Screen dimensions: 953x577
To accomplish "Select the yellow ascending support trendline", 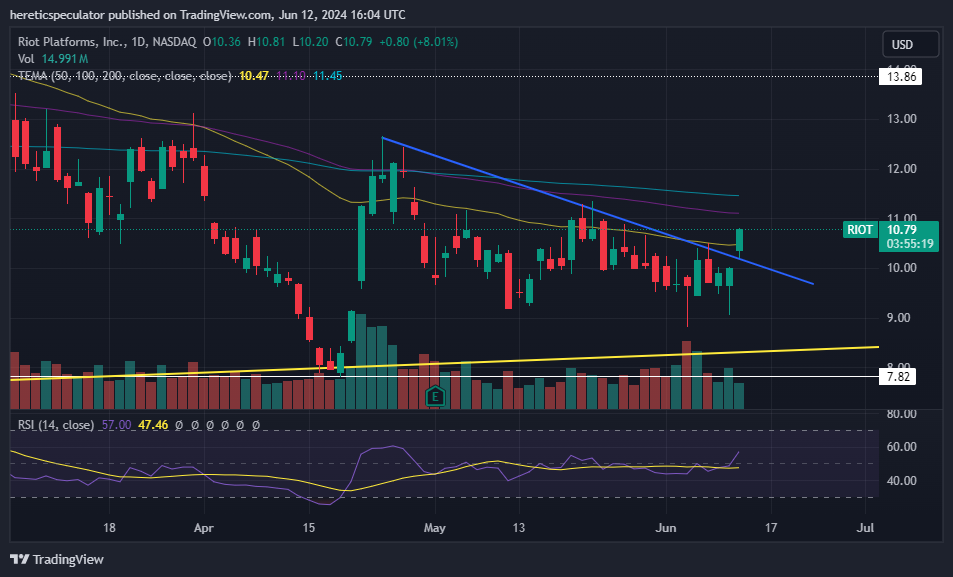I will tap(444, 363).
